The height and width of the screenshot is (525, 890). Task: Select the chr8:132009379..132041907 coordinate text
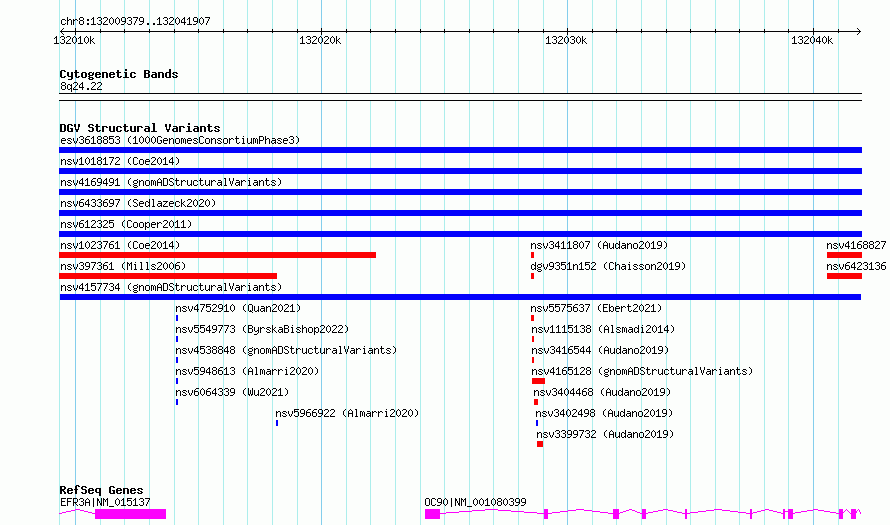135,21
